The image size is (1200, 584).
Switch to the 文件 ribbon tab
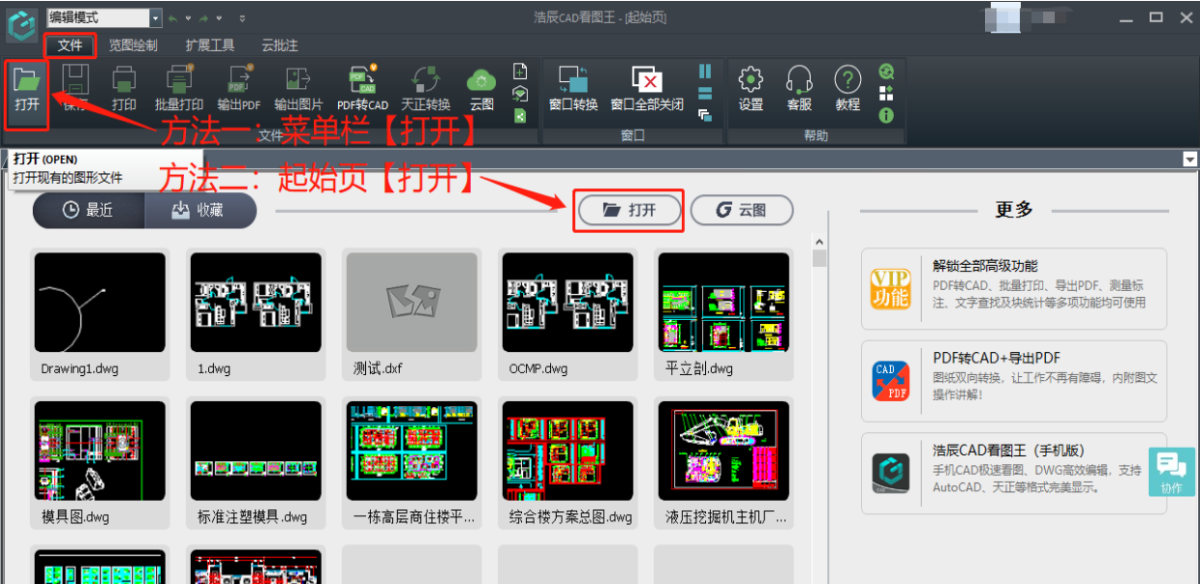coord(70,45)
